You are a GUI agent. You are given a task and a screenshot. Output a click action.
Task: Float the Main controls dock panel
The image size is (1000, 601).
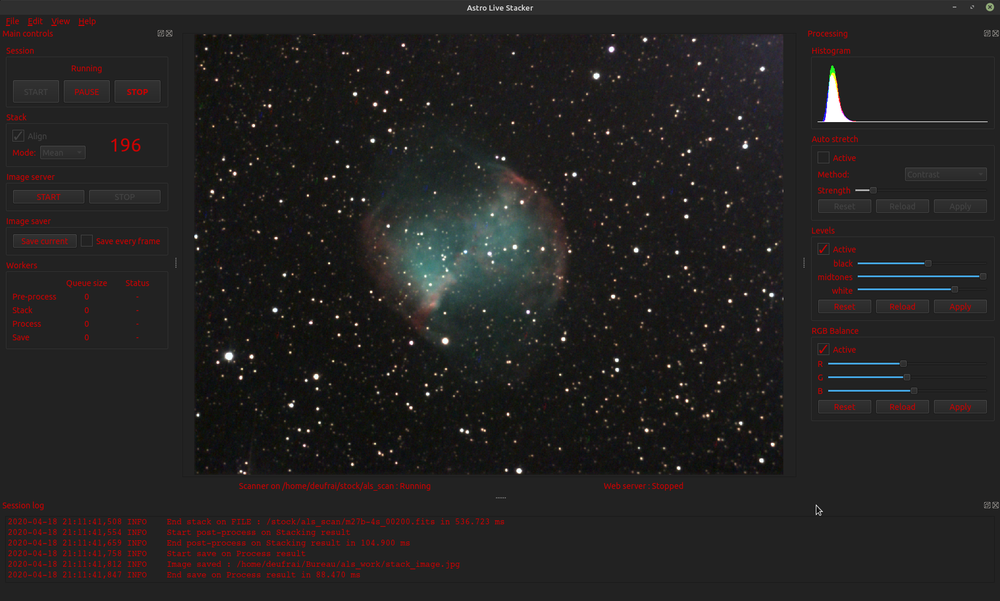161,34
